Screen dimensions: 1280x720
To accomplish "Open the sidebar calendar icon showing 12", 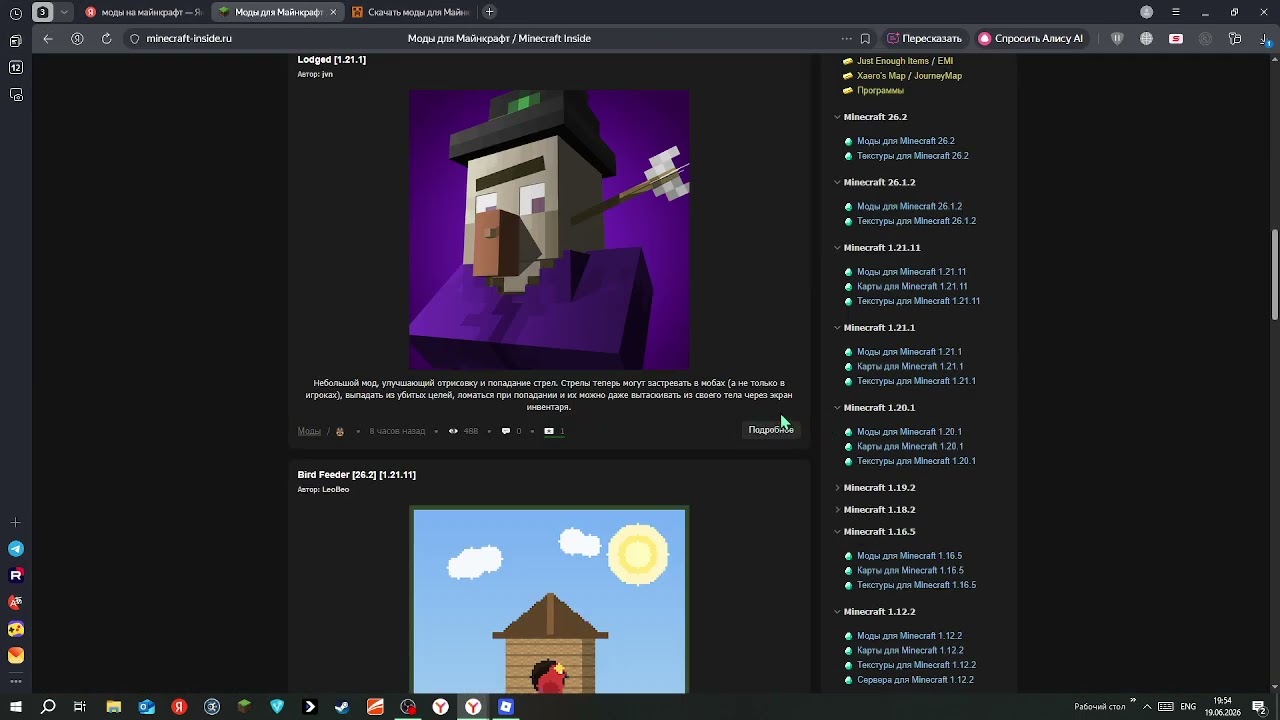I will (x=16, y=68).
